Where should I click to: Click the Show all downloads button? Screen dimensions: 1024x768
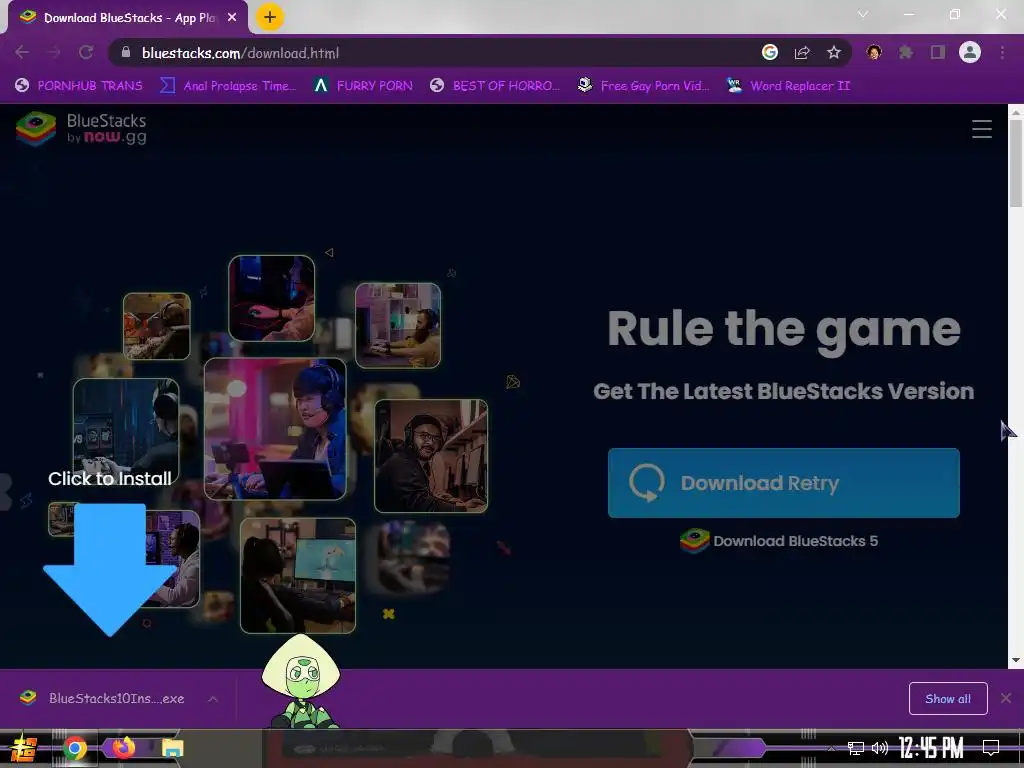click(x=948, y=699)
